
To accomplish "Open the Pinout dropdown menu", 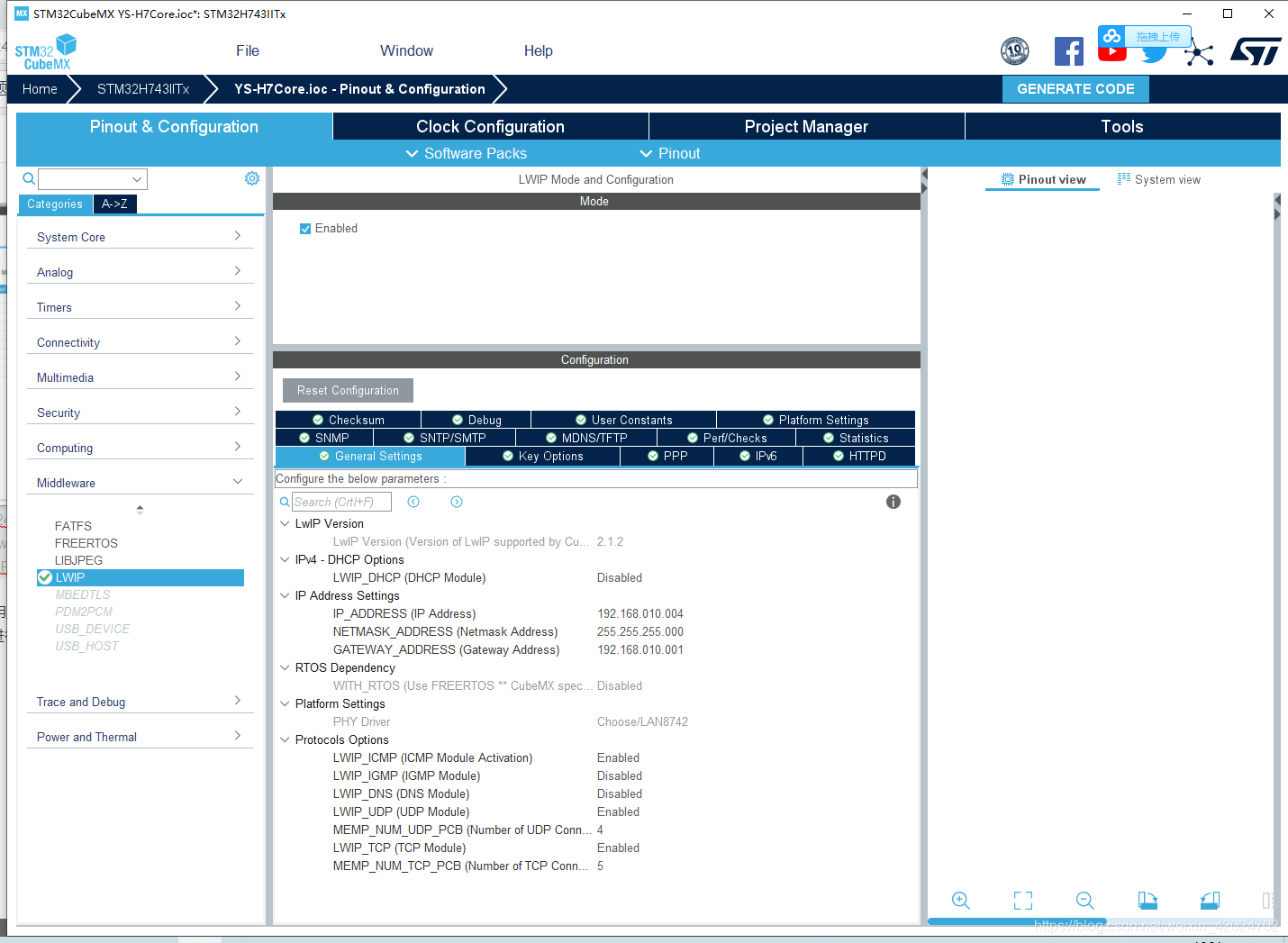I will coord(669,153).
